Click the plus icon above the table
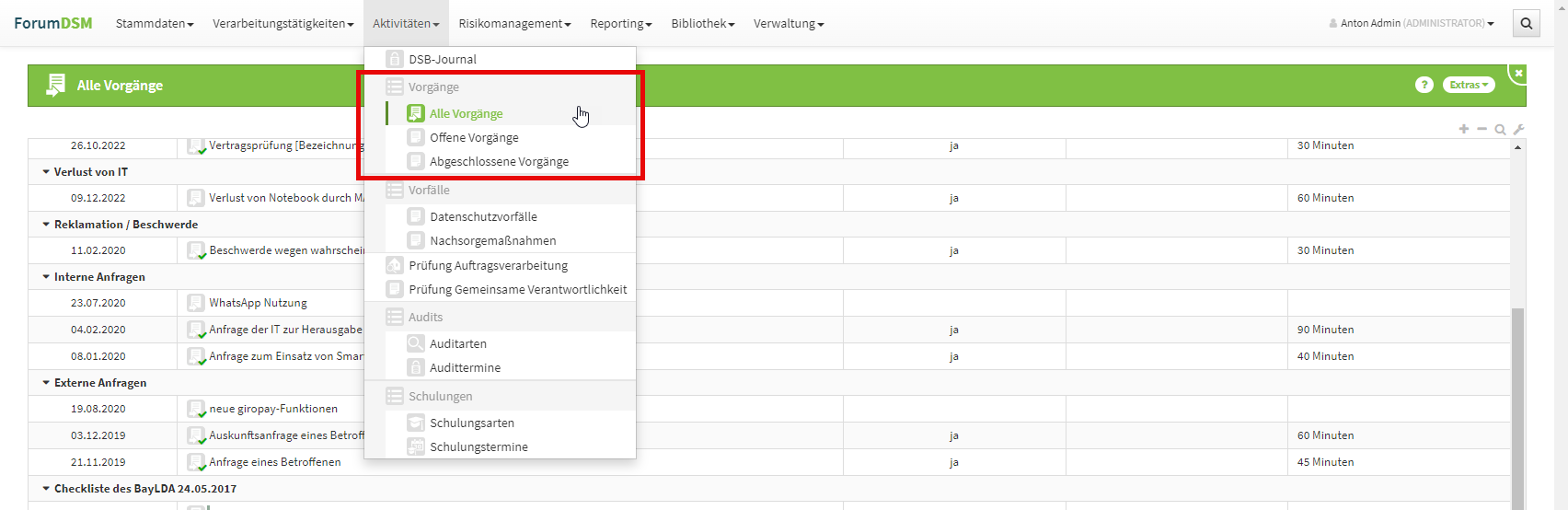This screenshot has height=510, width=1568. pos(1463,129)
